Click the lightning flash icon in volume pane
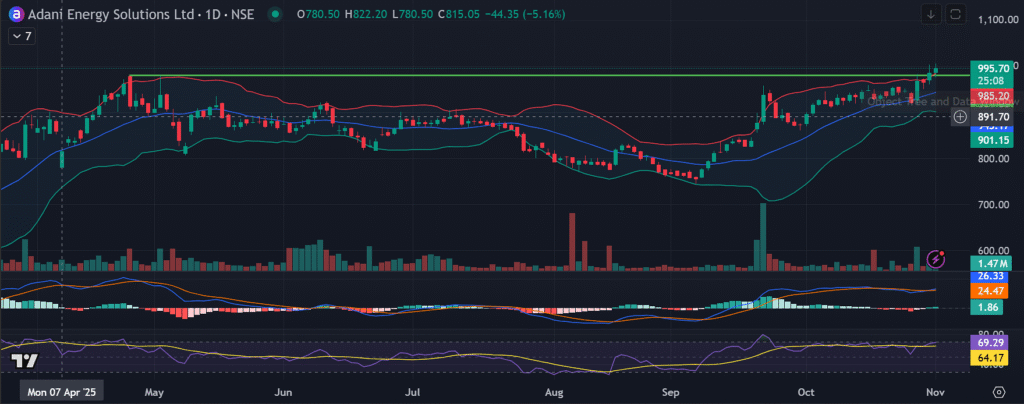1024x404 pixels. coord(936,259)
